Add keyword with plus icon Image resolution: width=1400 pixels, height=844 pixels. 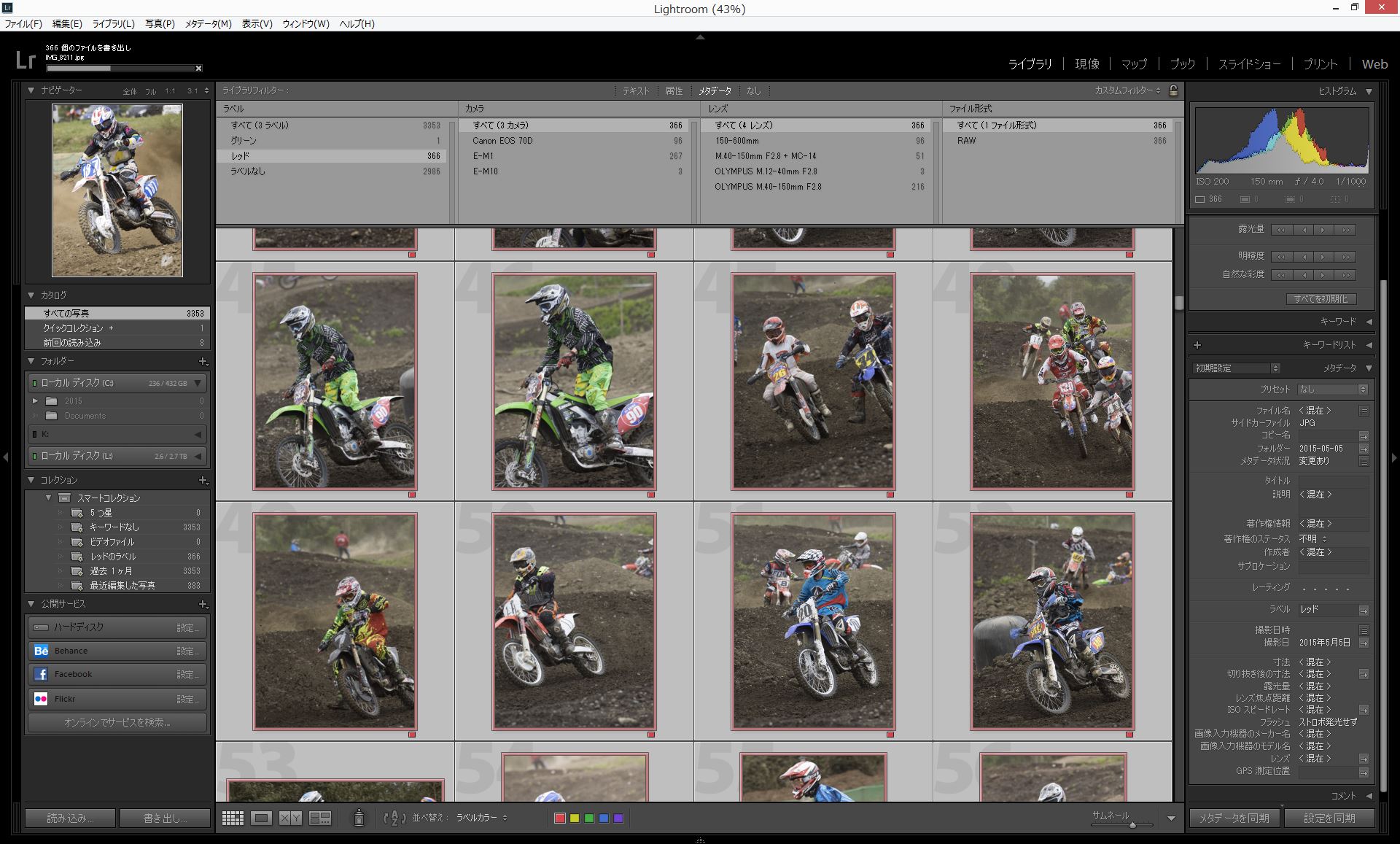pos(1197,345)
